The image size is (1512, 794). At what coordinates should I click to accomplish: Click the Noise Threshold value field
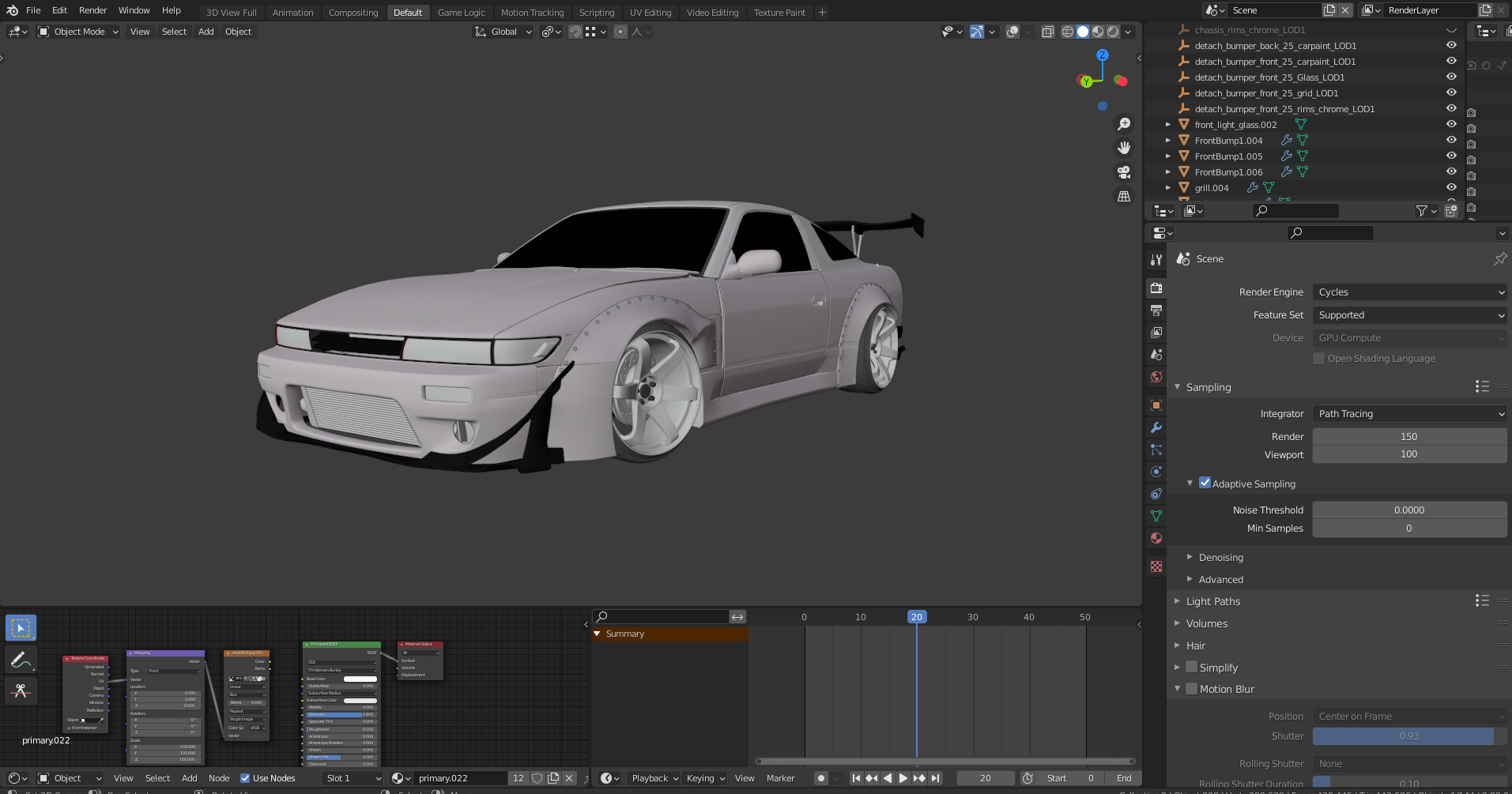point(1409,510)
